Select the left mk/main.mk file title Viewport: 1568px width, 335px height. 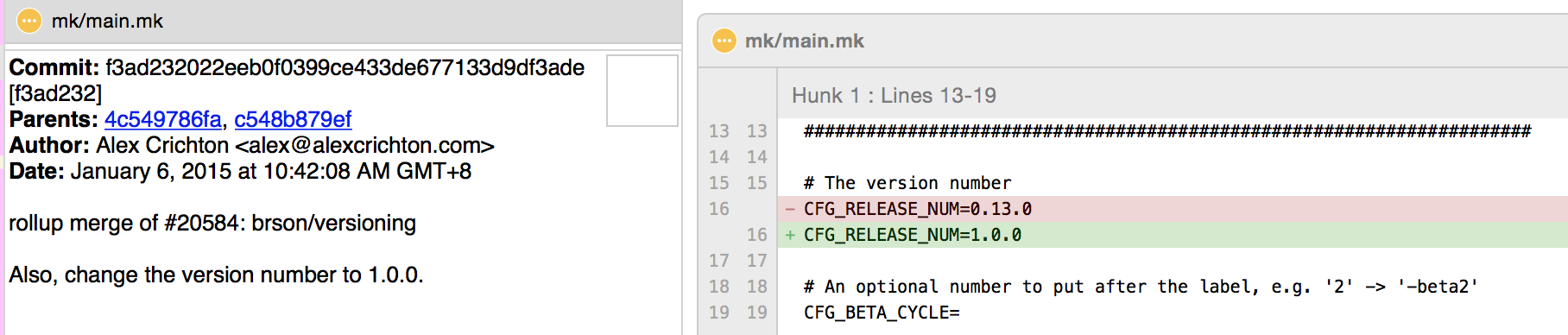coord(107,21)
